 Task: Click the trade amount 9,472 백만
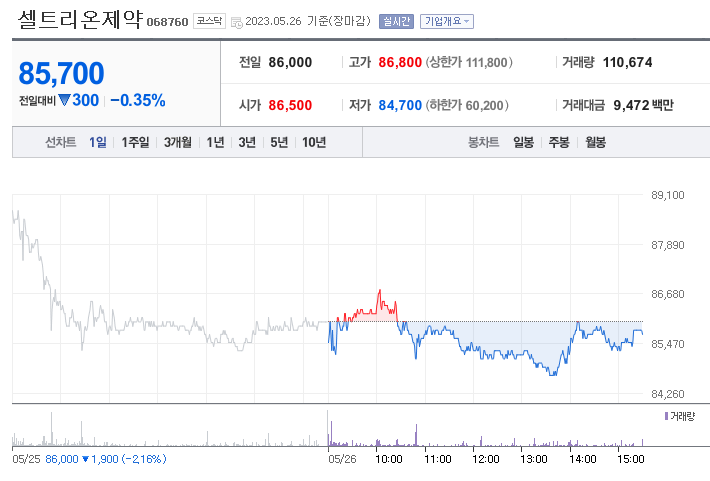[x=643, y=105]
